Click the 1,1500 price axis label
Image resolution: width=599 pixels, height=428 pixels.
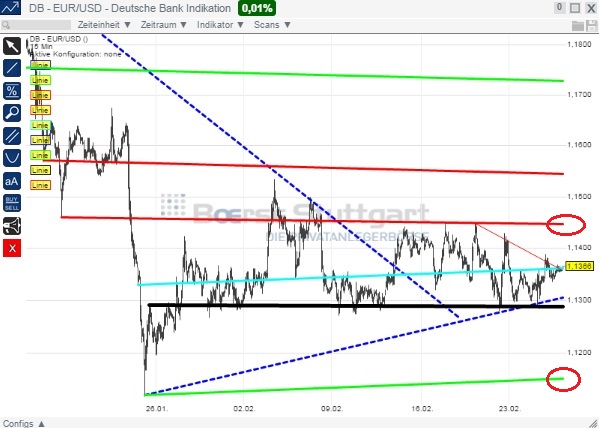pos(579,196)
